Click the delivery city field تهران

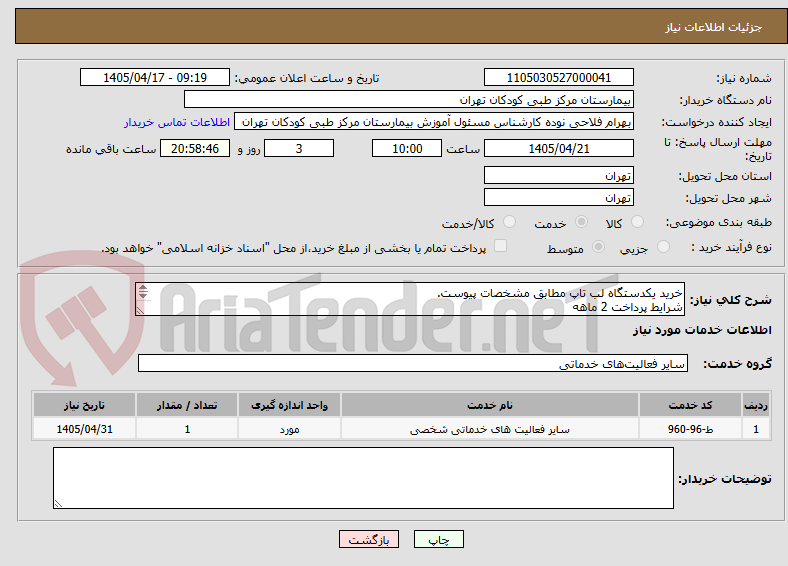559,198
